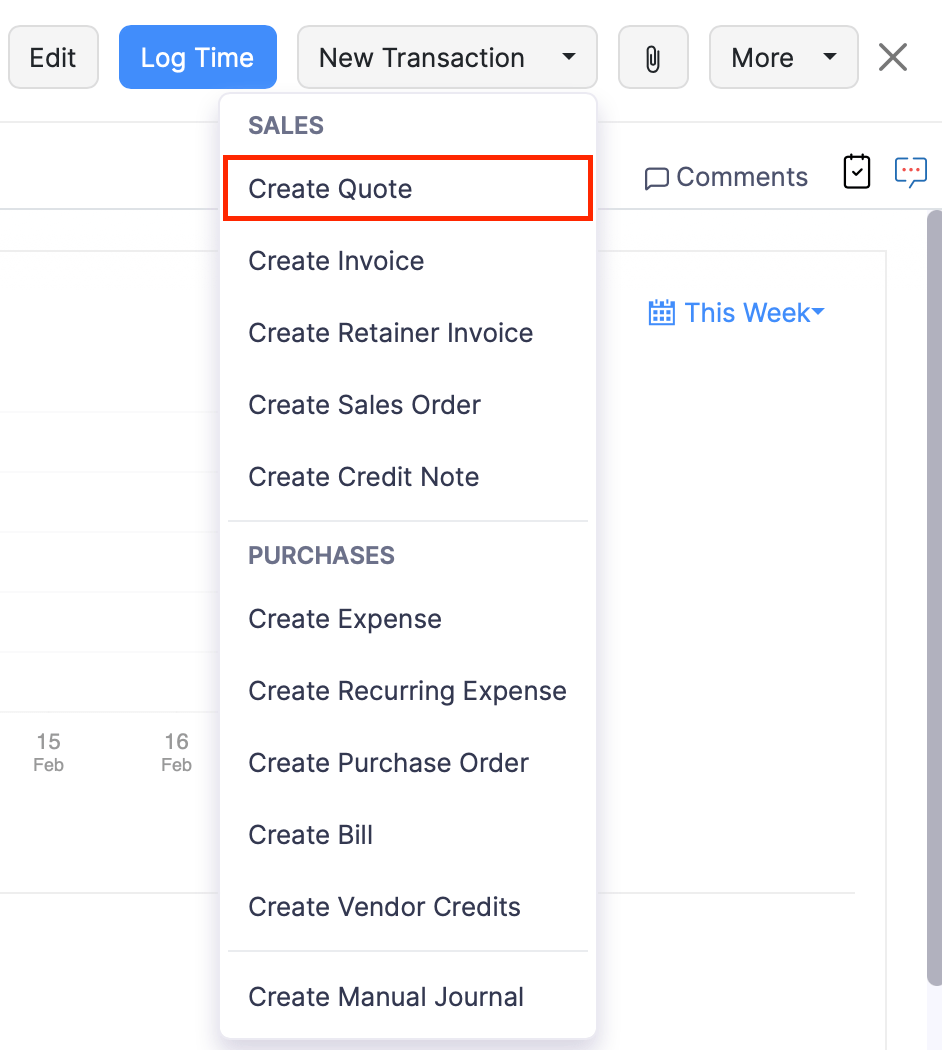Select Create Credit Note

pos(363,477)
